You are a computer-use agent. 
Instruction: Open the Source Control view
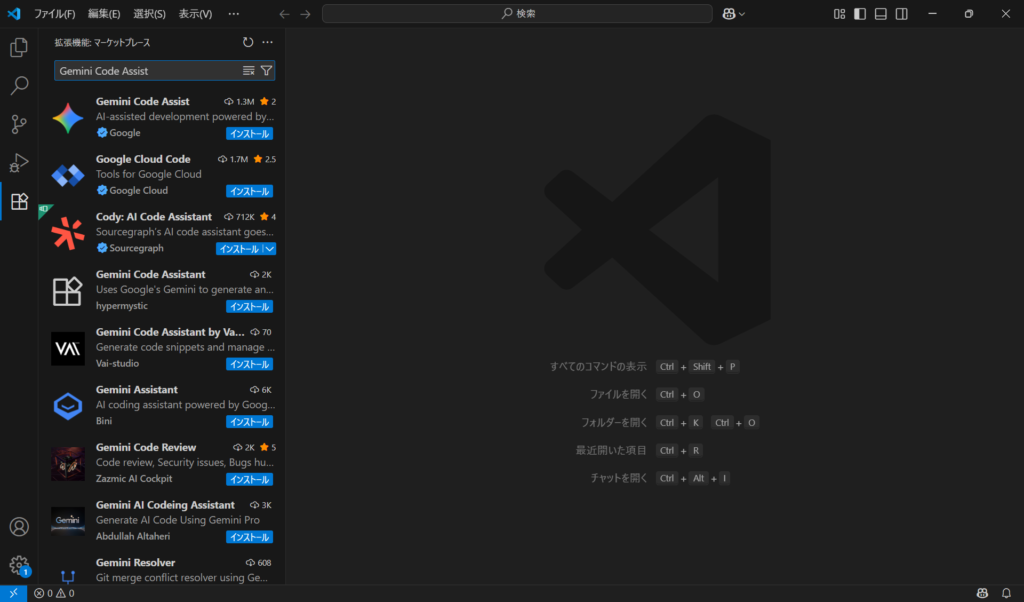click(x=18, y=124)
